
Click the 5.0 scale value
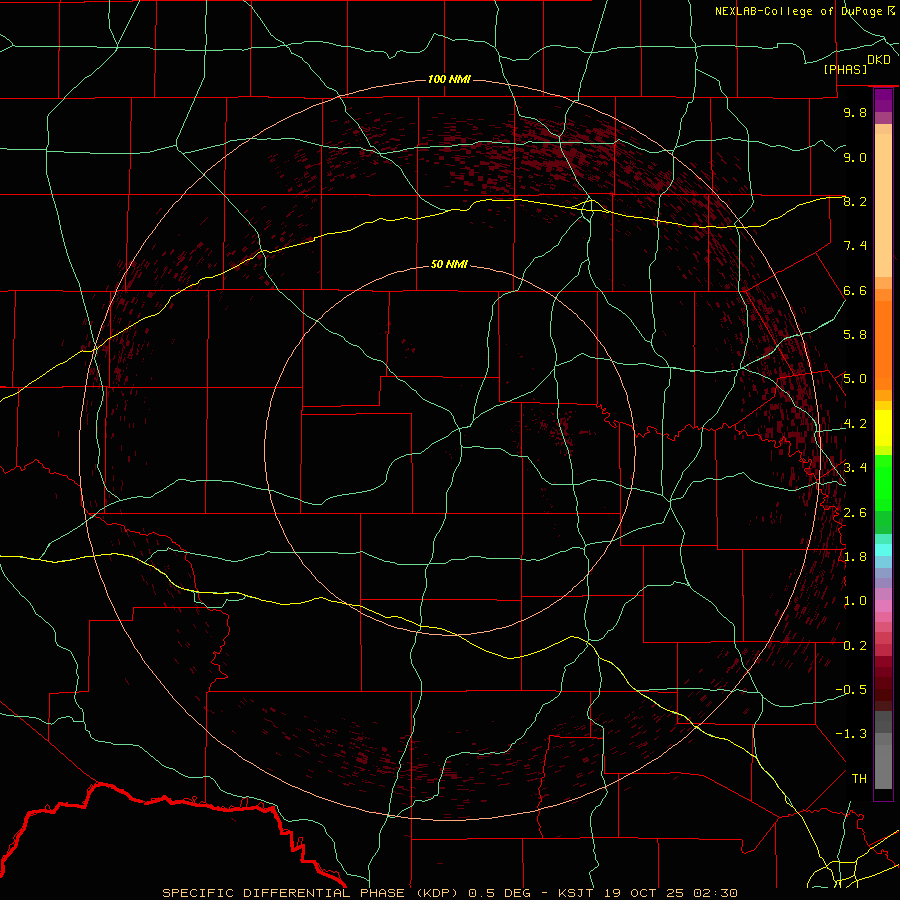coord(855,379)
